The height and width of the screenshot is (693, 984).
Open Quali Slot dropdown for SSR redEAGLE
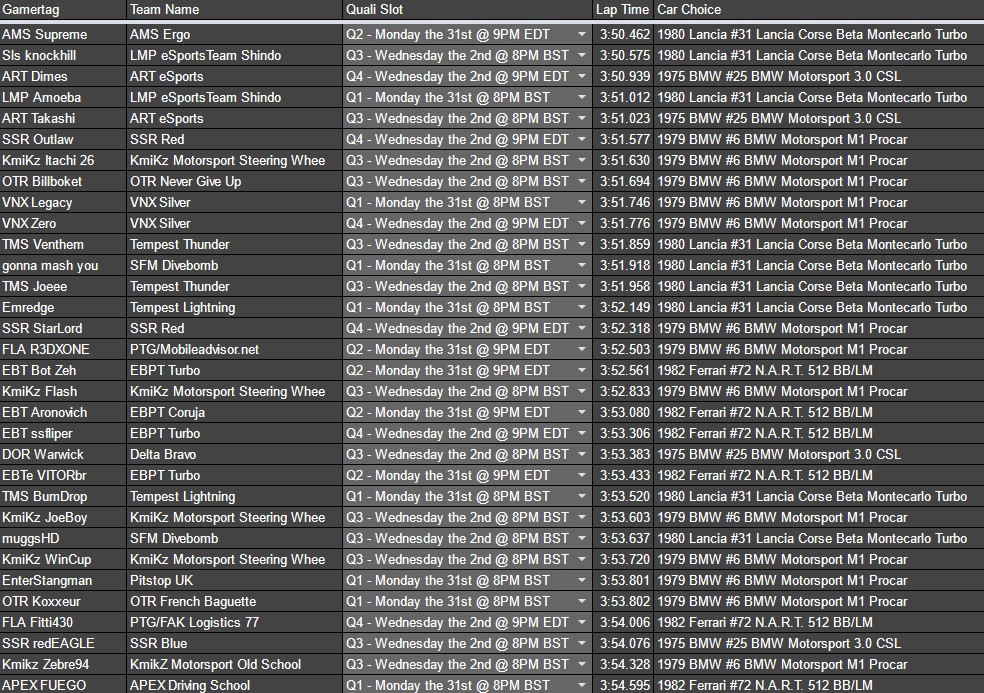coord(582,643)
